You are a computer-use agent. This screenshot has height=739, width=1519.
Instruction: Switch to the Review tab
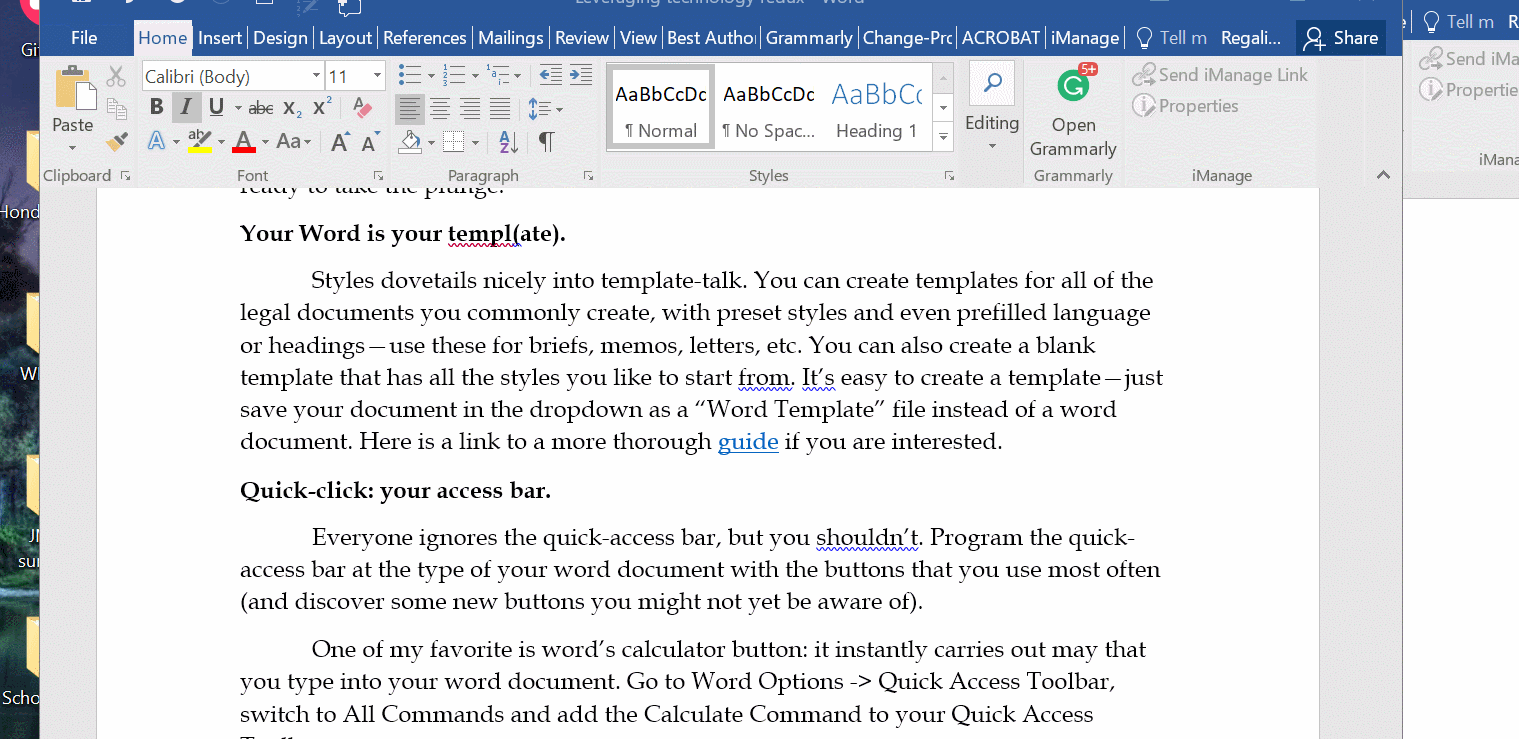(x=582, y=38)
